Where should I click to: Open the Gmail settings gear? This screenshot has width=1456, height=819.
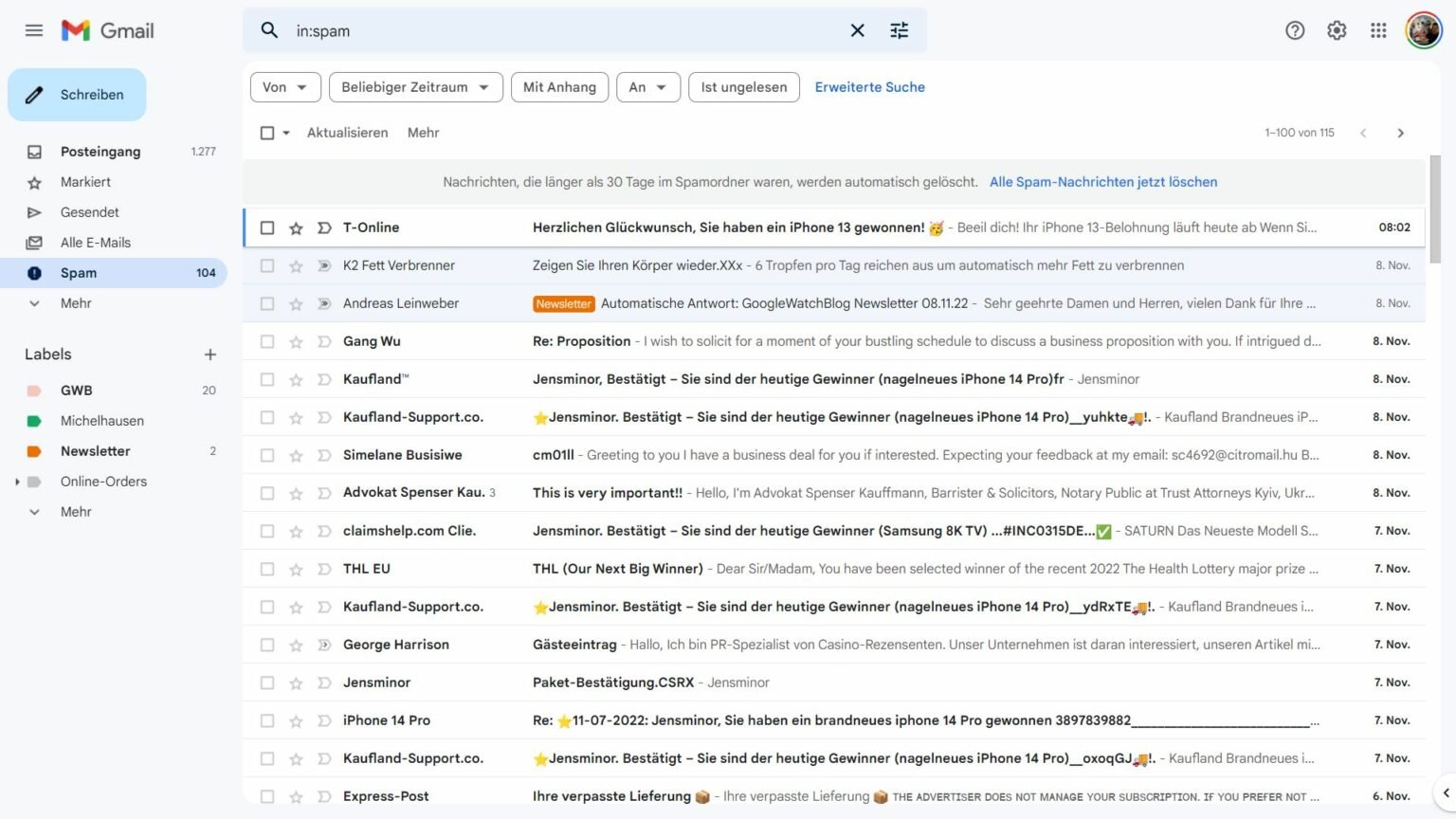(x=1337, y=30)
